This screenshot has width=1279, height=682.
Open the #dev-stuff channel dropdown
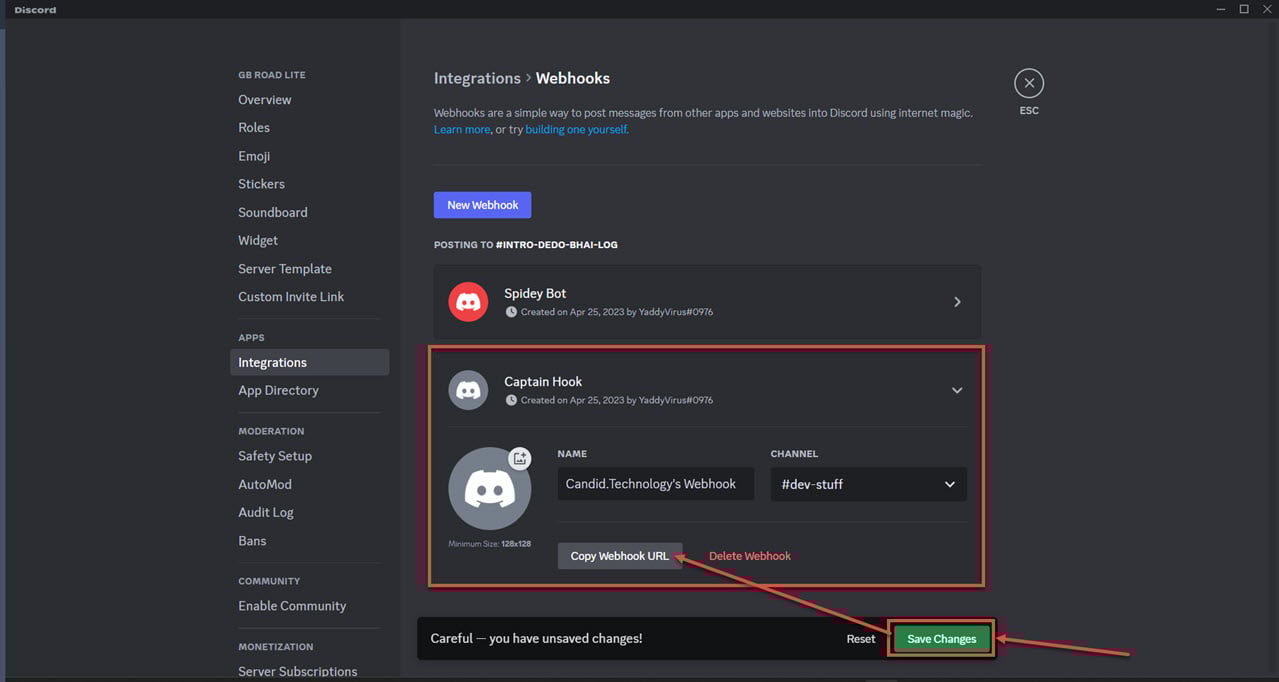(868, 484)
